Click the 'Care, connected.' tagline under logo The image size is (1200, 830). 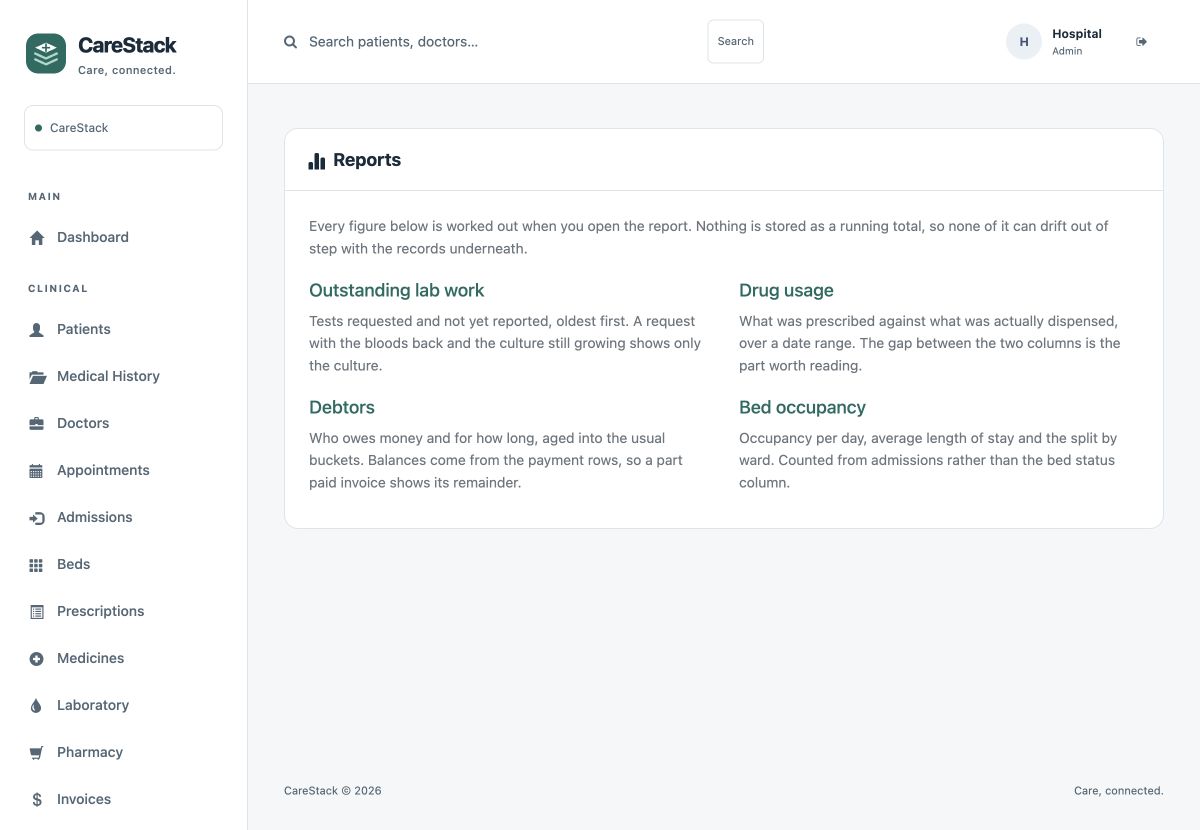point(127,71)
